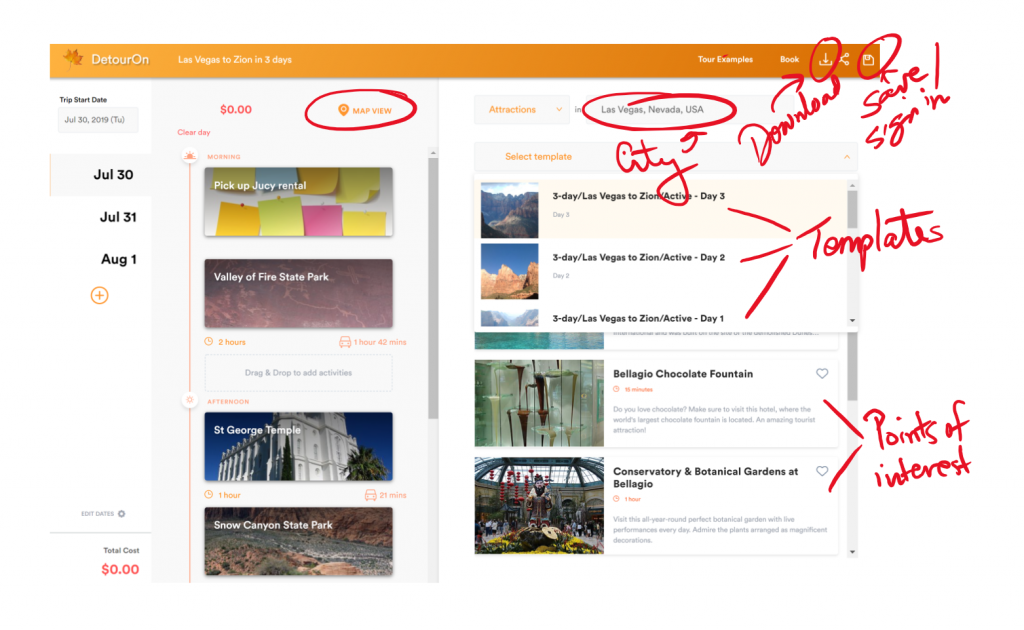Click the clock icon beside 2 hours

[208, 341]
